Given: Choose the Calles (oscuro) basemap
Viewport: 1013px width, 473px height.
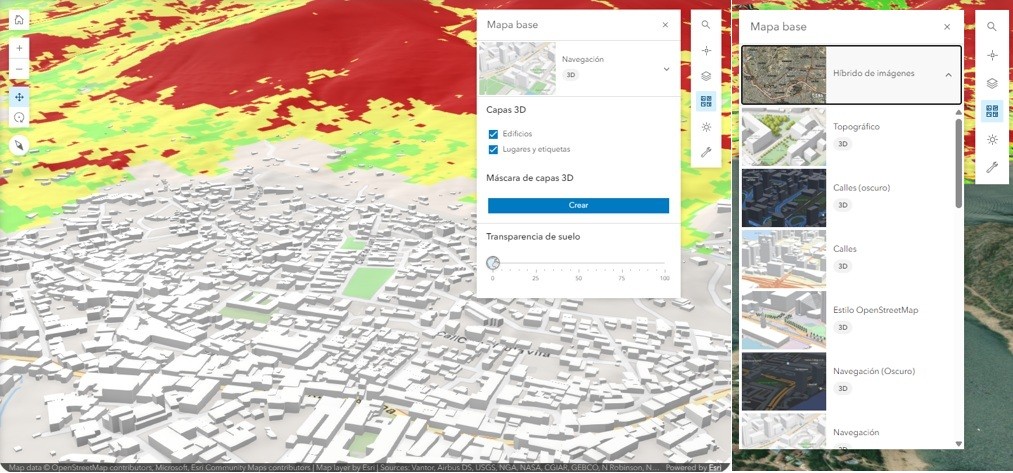Looking at the screenshot, I should (x=848, y=196).
